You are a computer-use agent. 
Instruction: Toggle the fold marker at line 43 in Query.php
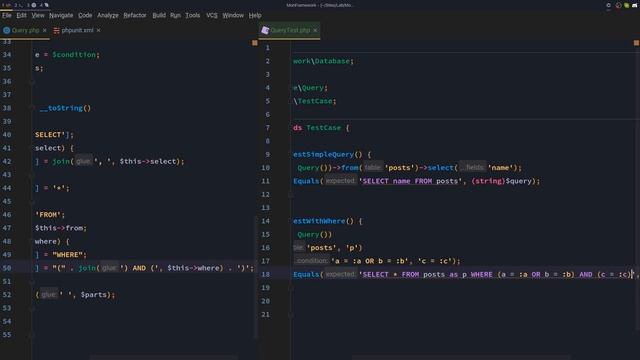(32, 175)
